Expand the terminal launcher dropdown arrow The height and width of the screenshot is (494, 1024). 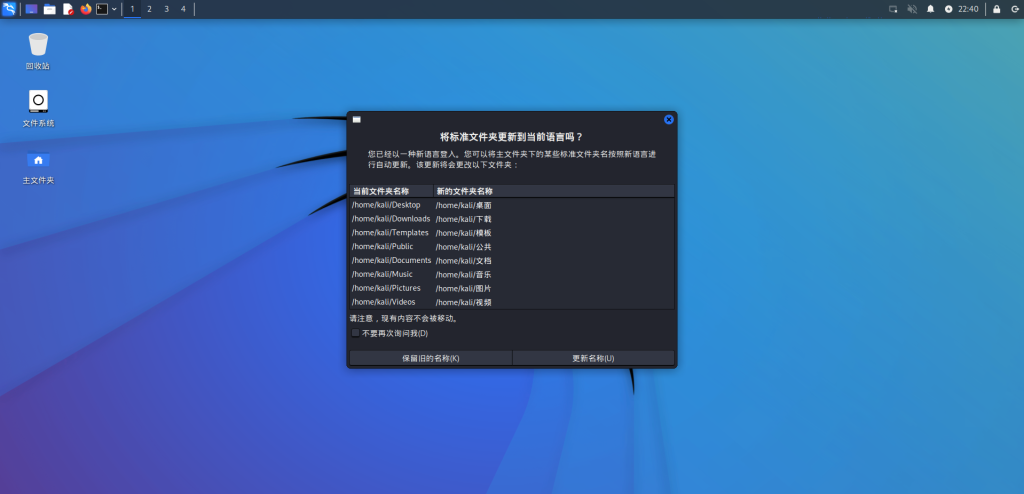[x=114, y=9]
